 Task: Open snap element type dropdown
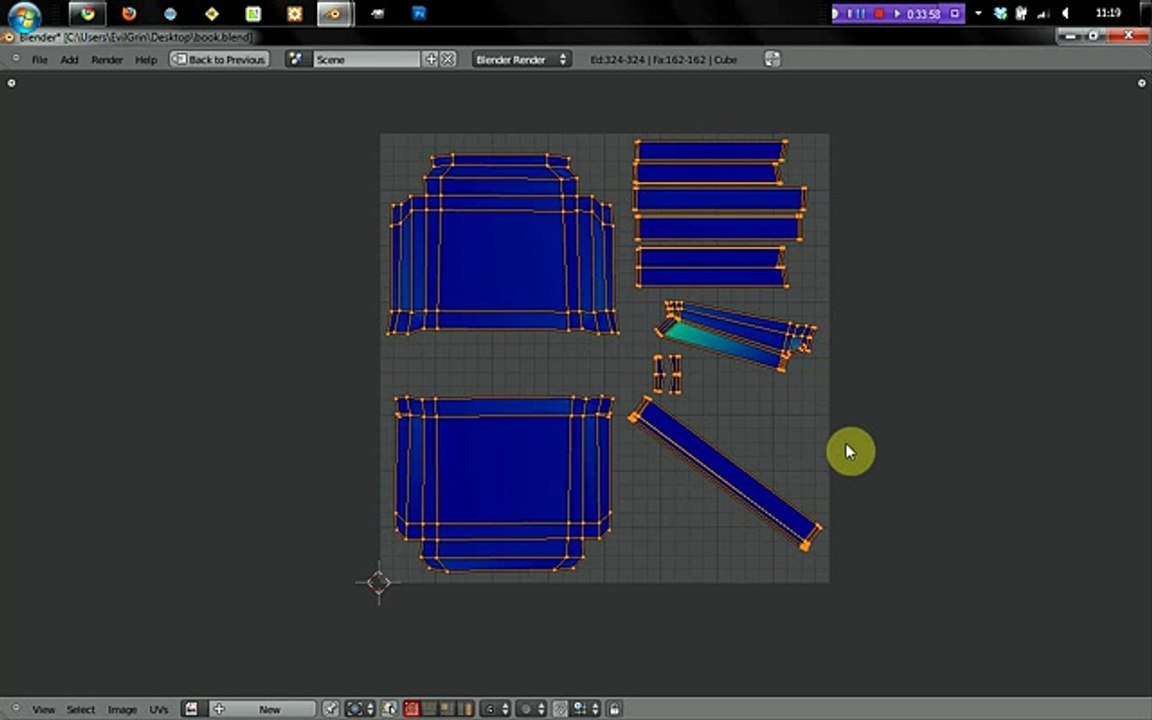(586, 709)
